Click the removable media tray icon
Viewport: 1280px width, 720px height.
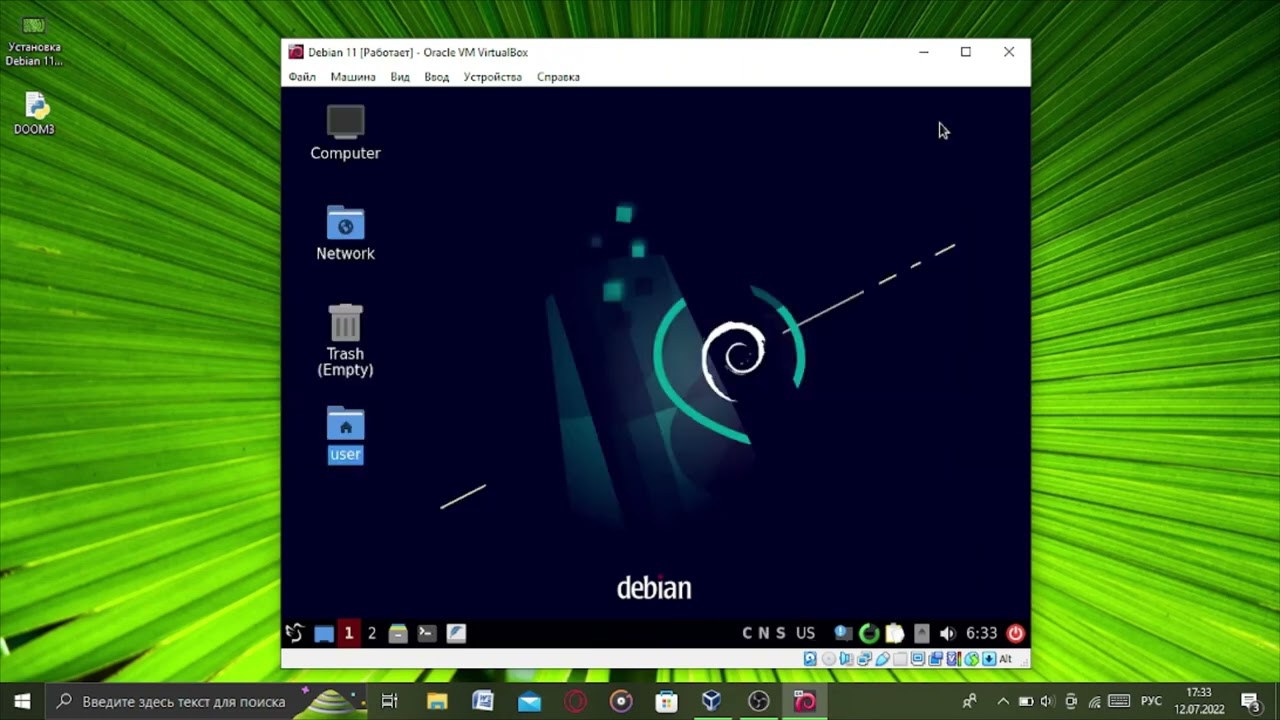pos(921,633)
